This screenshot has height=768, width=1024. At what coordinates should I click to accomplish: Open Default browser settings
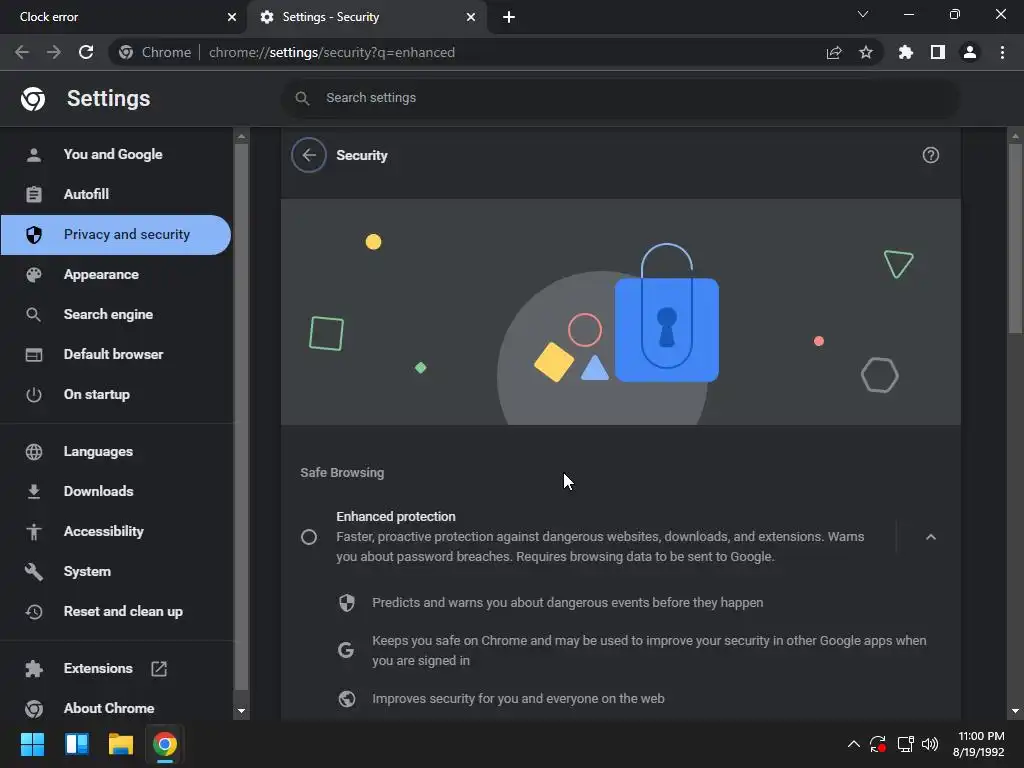coord(116,354)
